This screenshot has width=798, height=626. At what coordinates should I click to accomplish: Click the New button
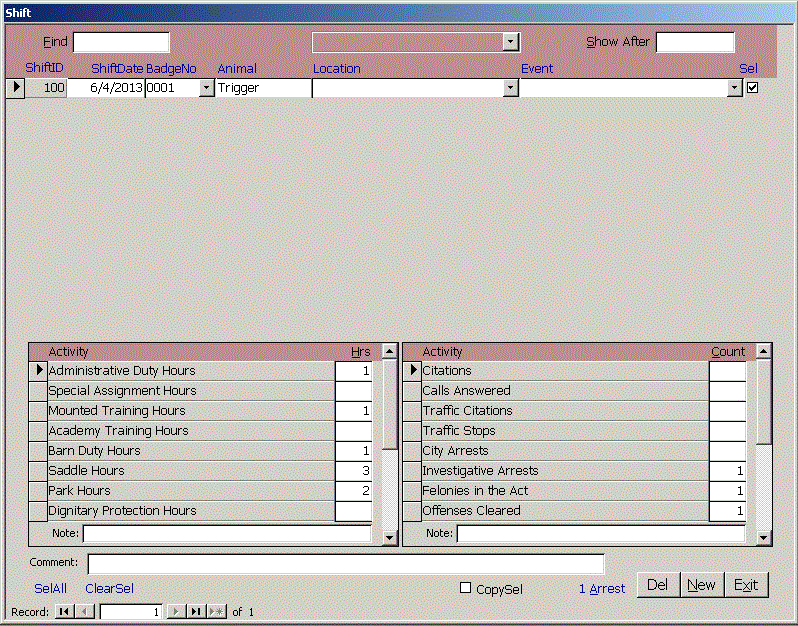click(x=701, y=585)
